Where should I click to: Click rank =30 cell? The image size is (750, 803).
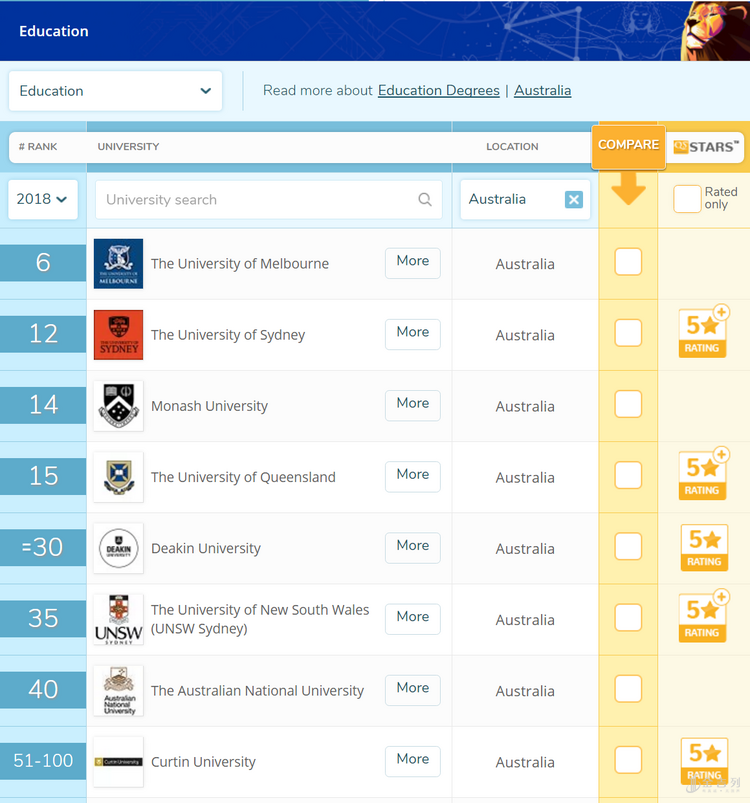[x=43, y=547]
